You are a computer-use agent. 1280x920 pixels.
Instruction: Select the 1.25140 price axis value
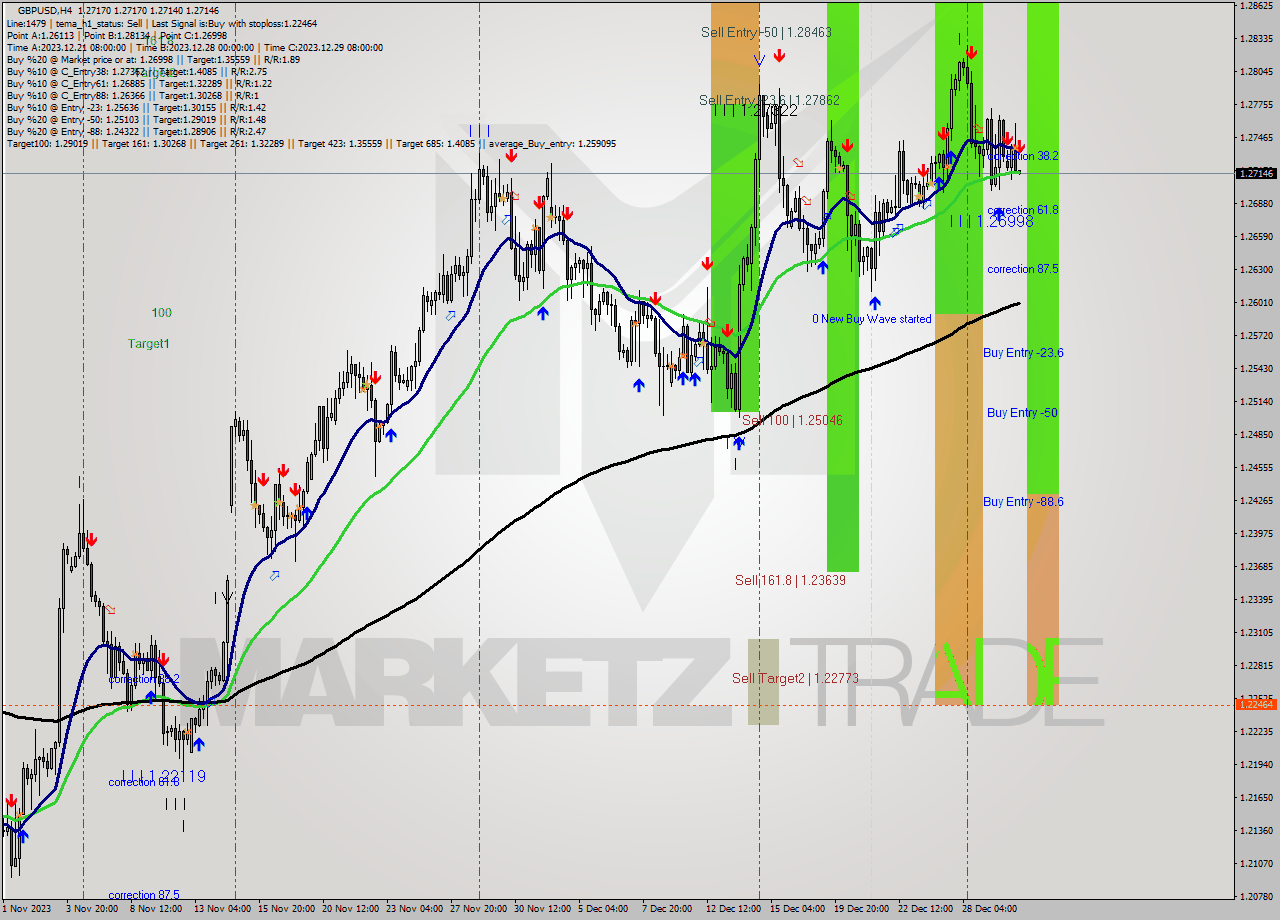pyautogui.click(x=1256, y=401)
